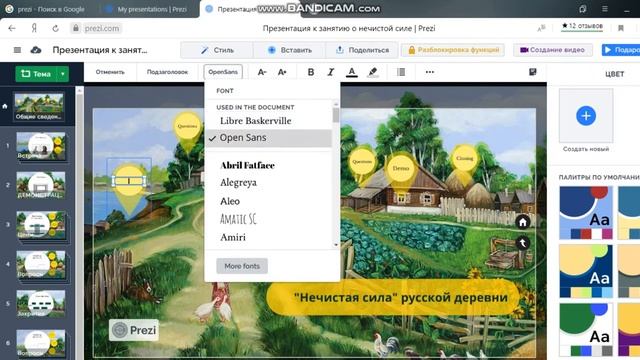
Task: Go back in browser
Action: point(12,28)
